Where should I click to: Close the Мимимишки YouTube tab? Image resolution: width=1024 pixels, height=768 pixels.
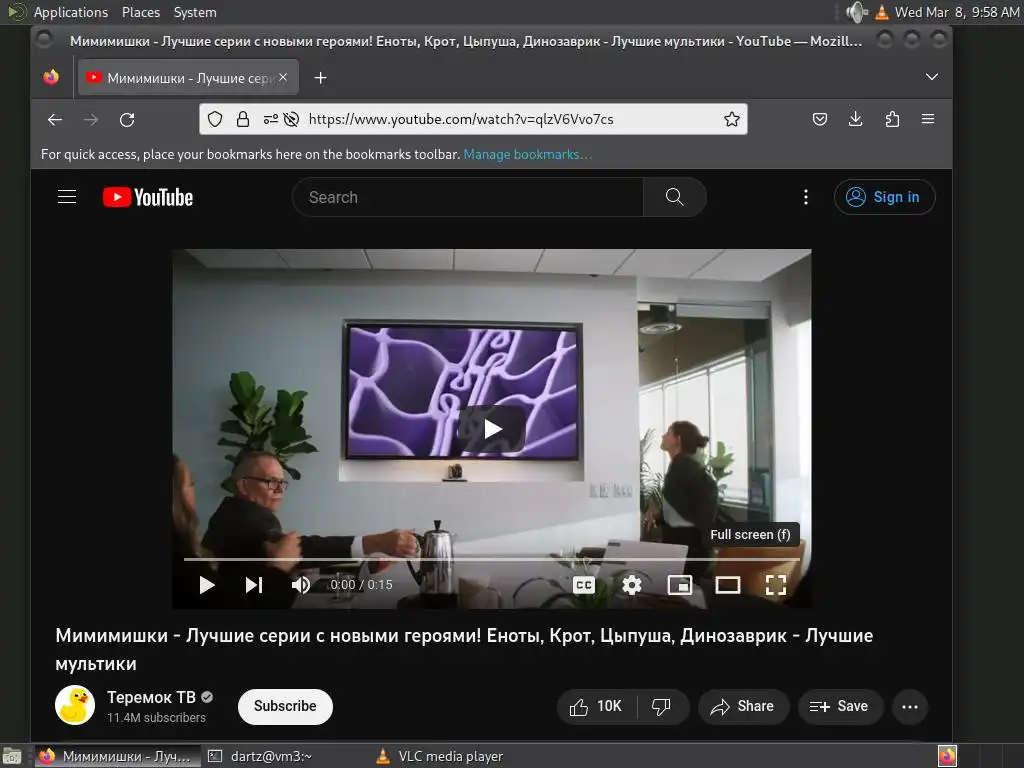coord(283,77)
